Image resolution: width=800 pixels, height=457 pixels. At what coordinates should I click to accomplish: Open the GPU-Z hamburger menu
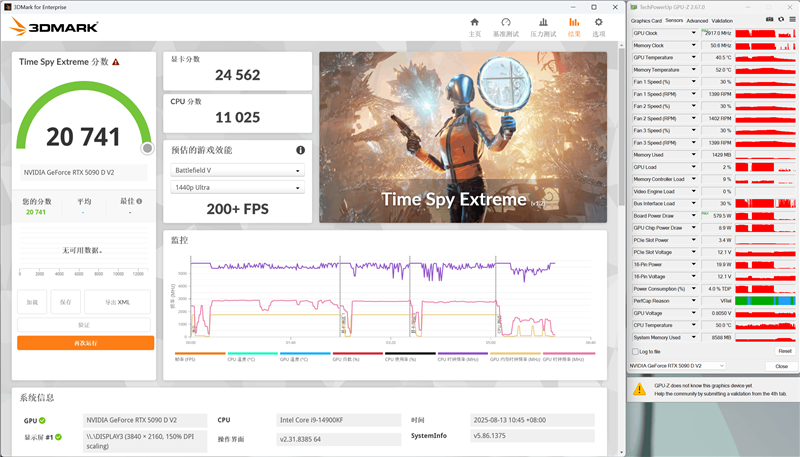click(x=792, y=19)
